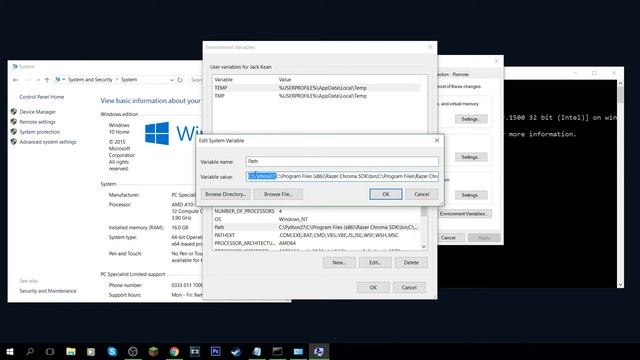This screenshot has height=360, width=640.
Task: Click shield icon beside System protection
Action: pos(13,132)
